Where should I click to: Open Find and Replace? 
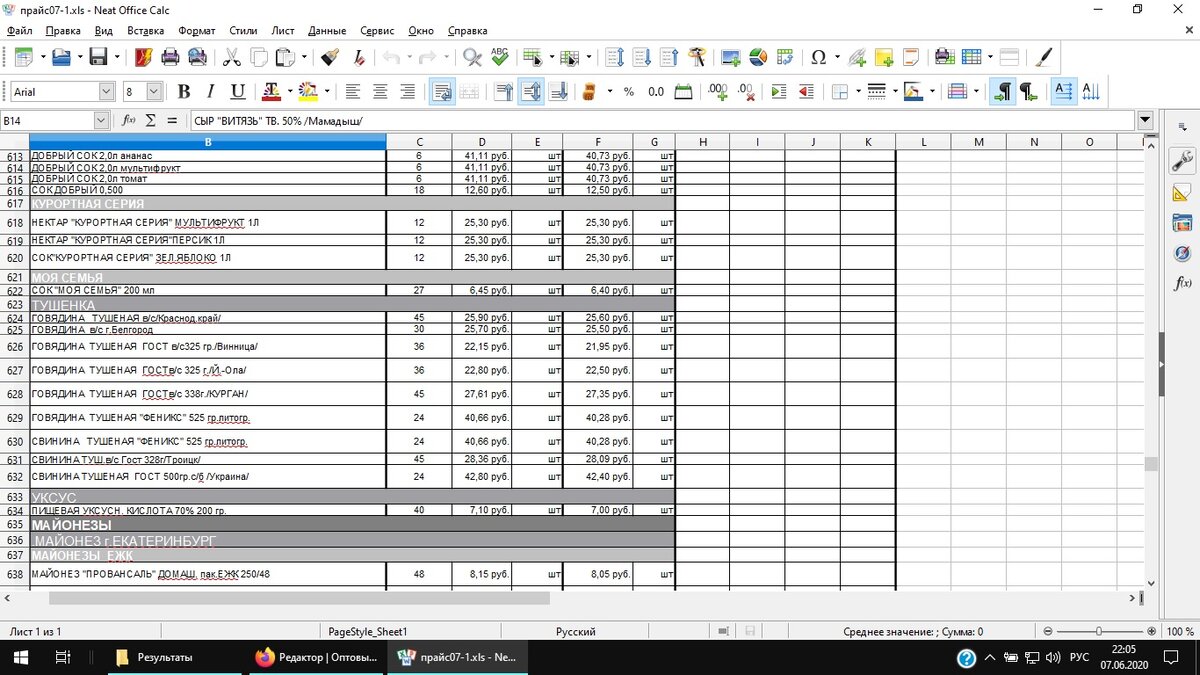[472, 57]
